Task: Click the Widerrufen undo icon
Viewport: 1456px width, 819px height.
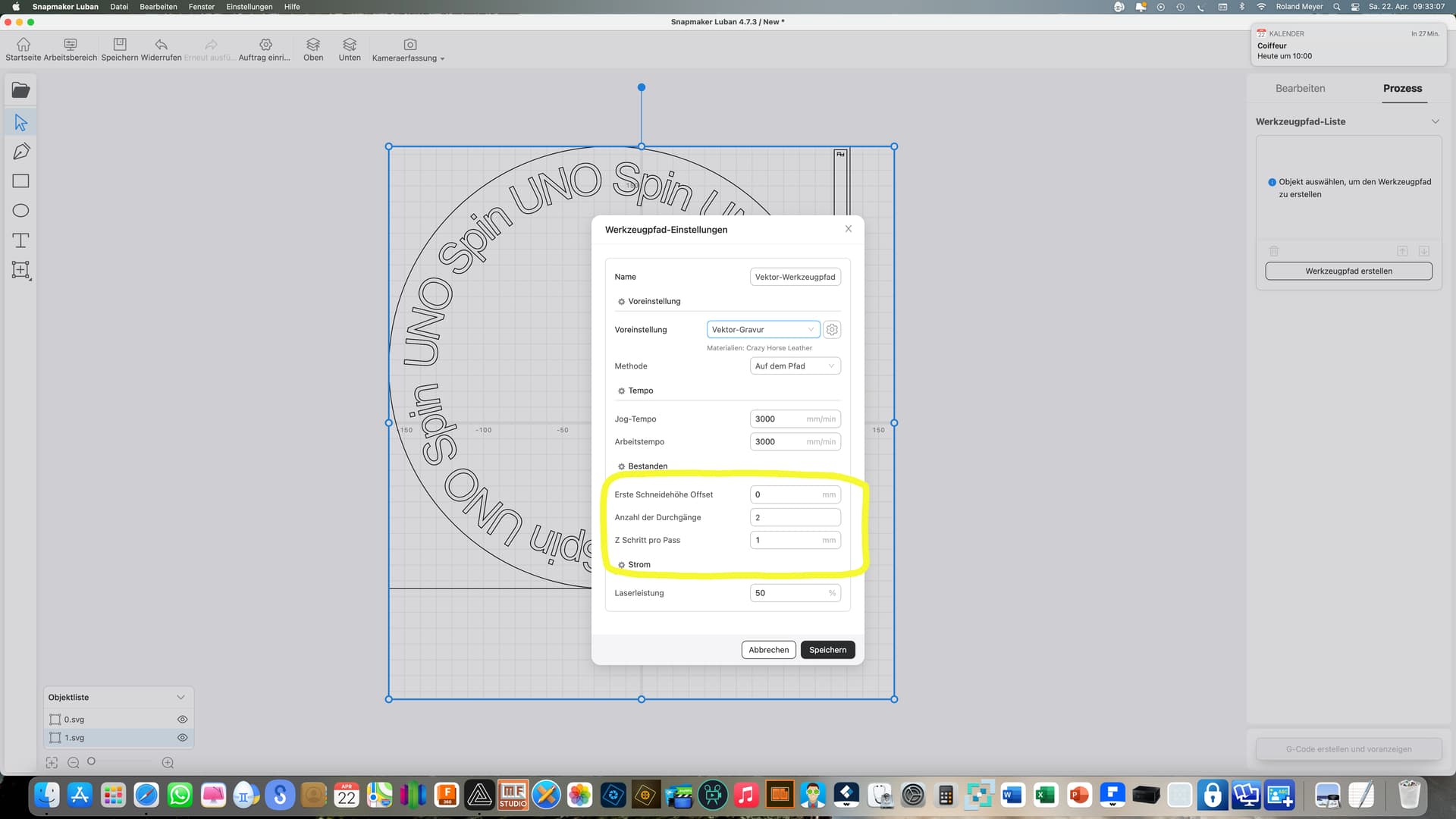Action: click(161, 44)
